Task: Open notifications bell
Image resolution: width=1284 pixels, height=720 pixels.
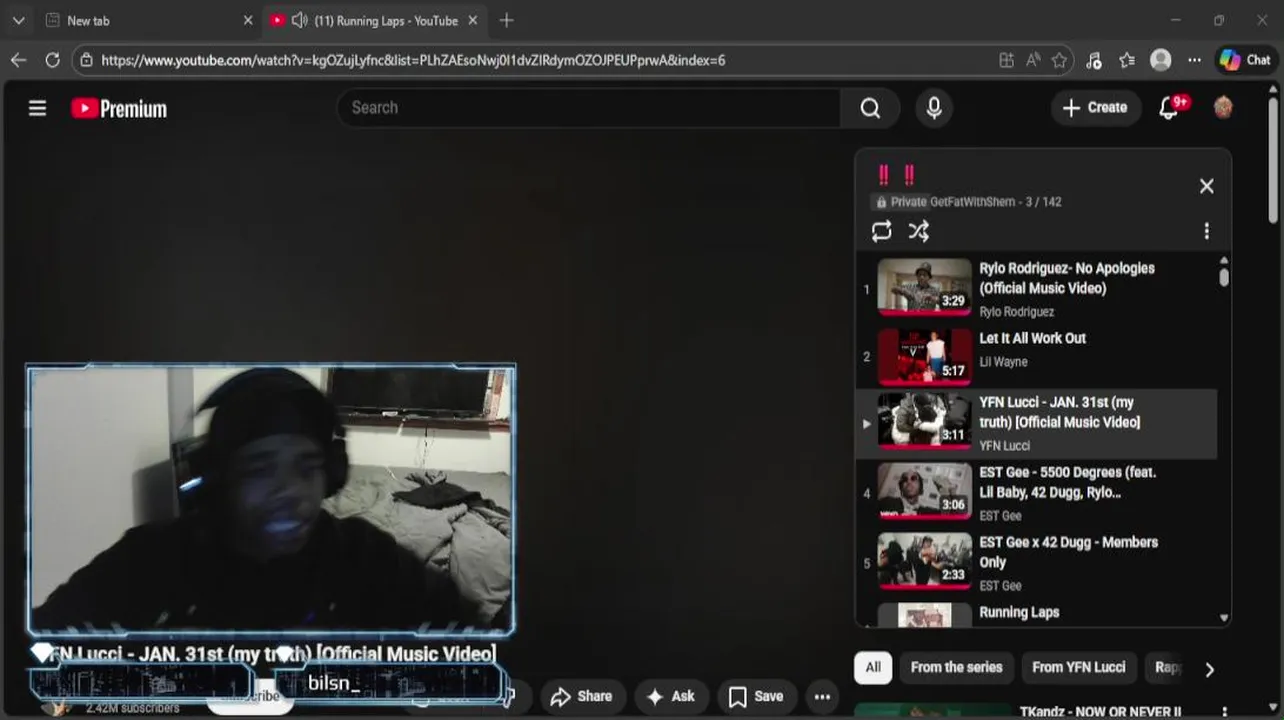Action: pyautogui.click(x=1169, y=108)
